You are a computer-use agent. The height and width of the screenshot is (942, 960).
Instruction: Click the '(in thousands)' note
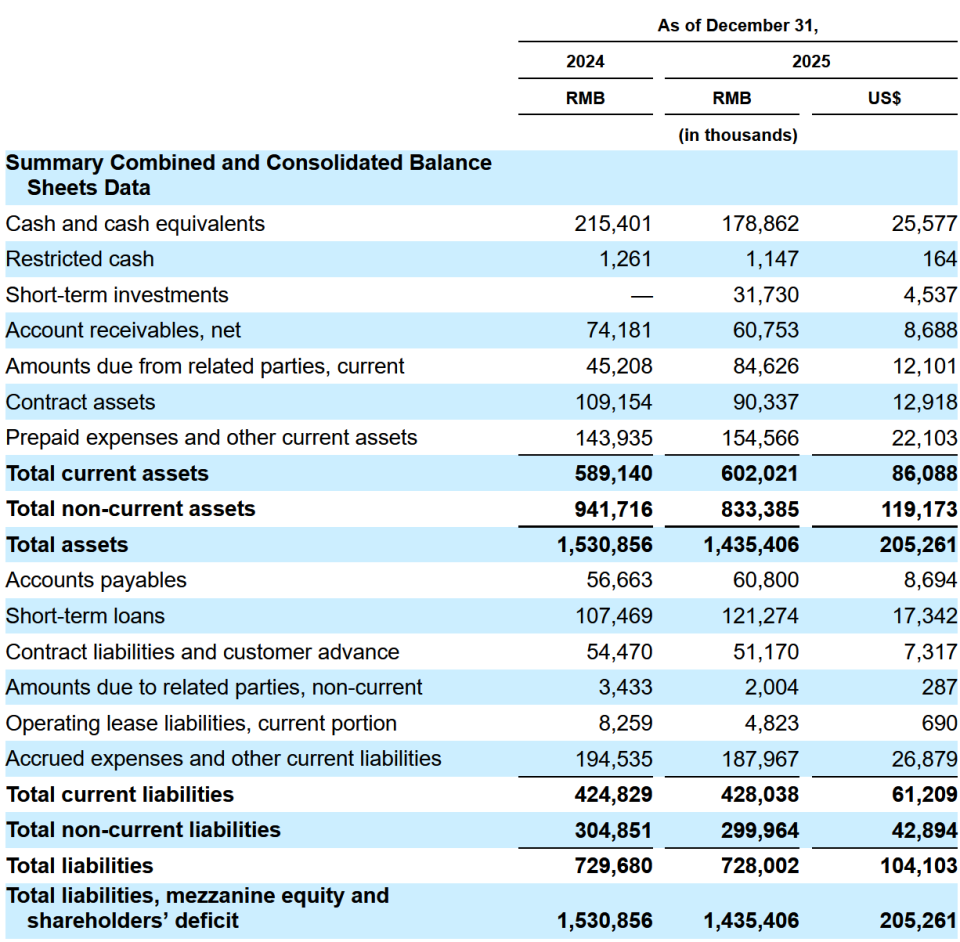(738, 135)
